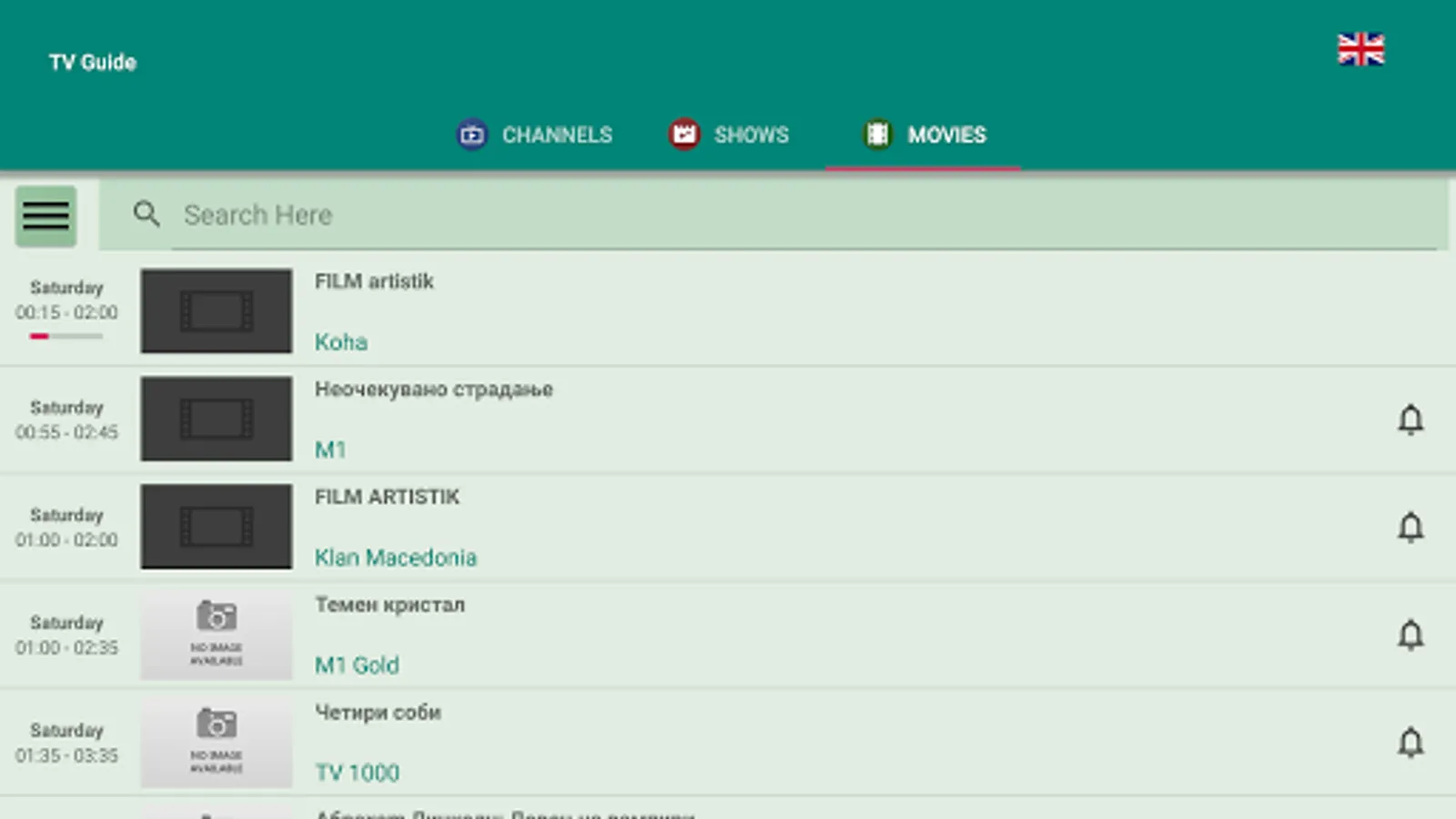The width and height of the screenshot is (1456, 819).
Task: Select the Movies tab
Action: point(924,135)
